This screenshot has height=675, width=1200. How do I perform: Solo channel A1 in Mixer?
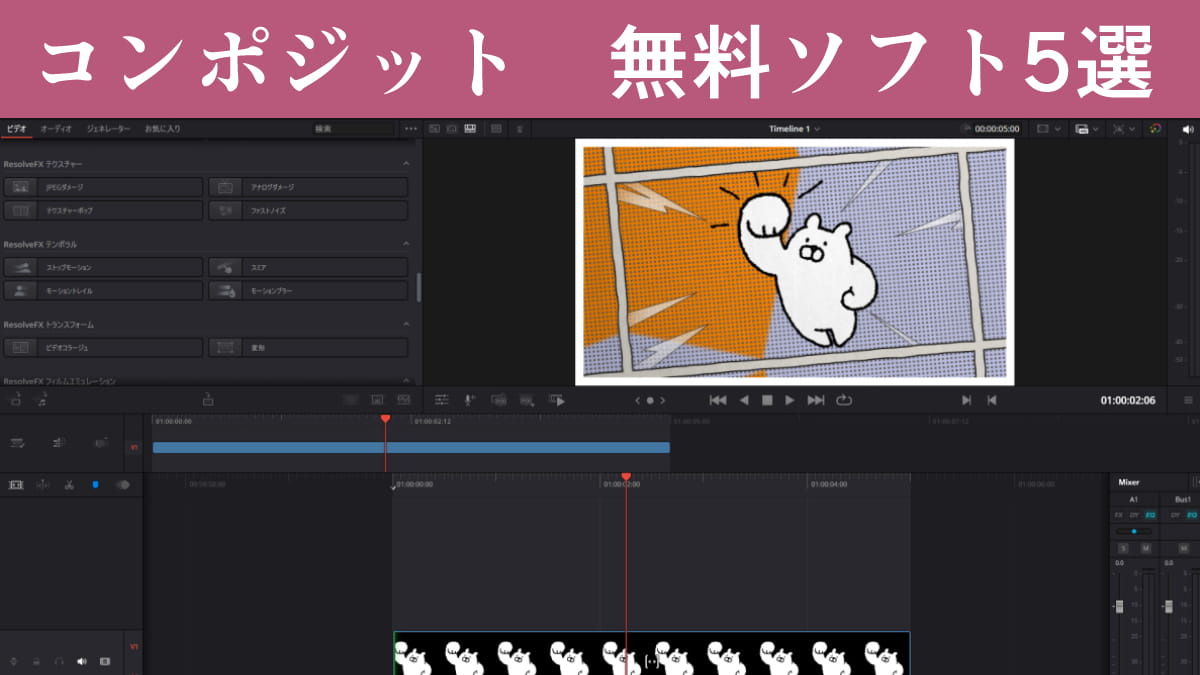(1123, 548)
